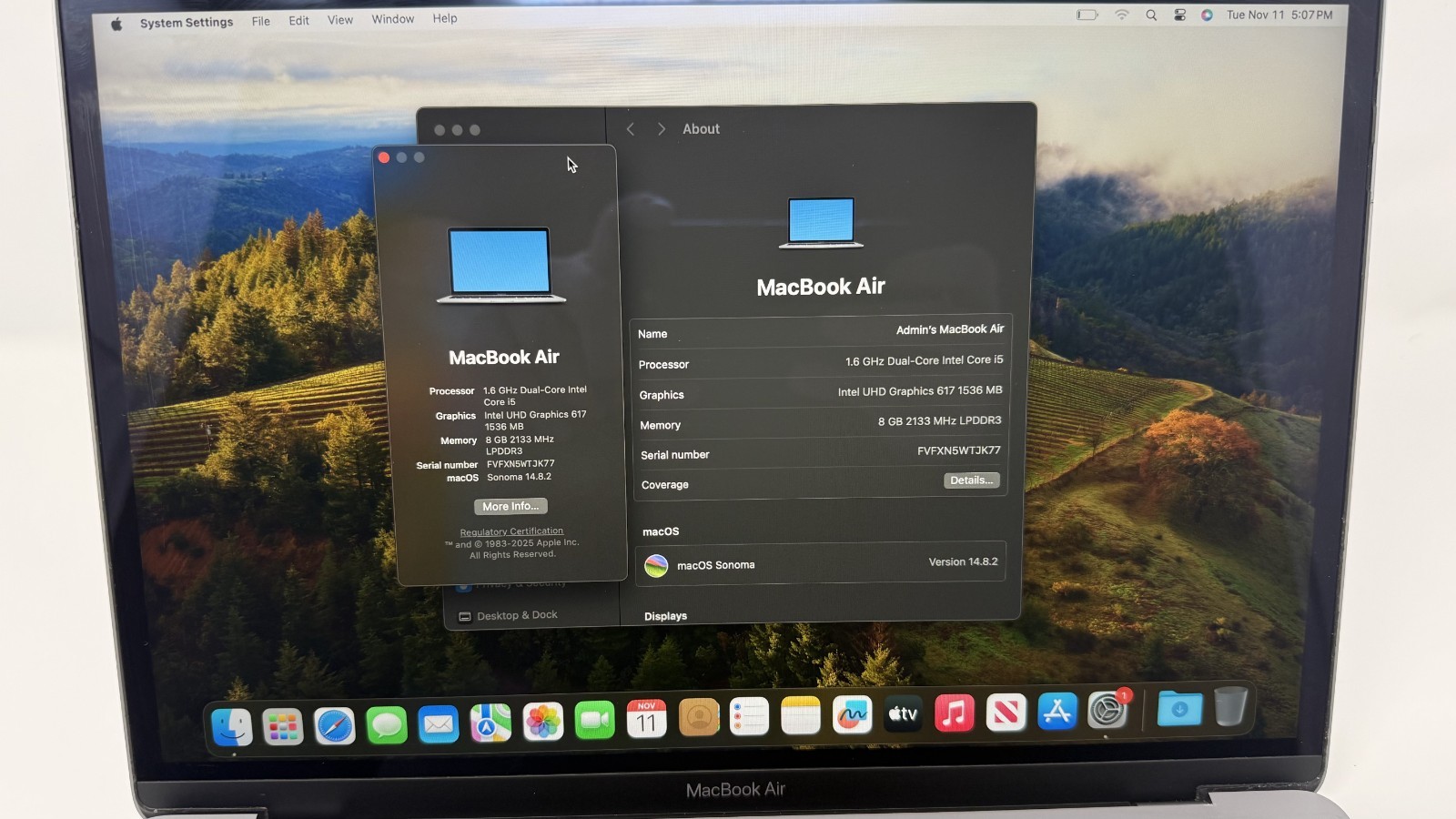Launch Safari from the Dock
The width and height of the screenshot is (1456, 819).
pyautogui.click(x=335, y=726)
